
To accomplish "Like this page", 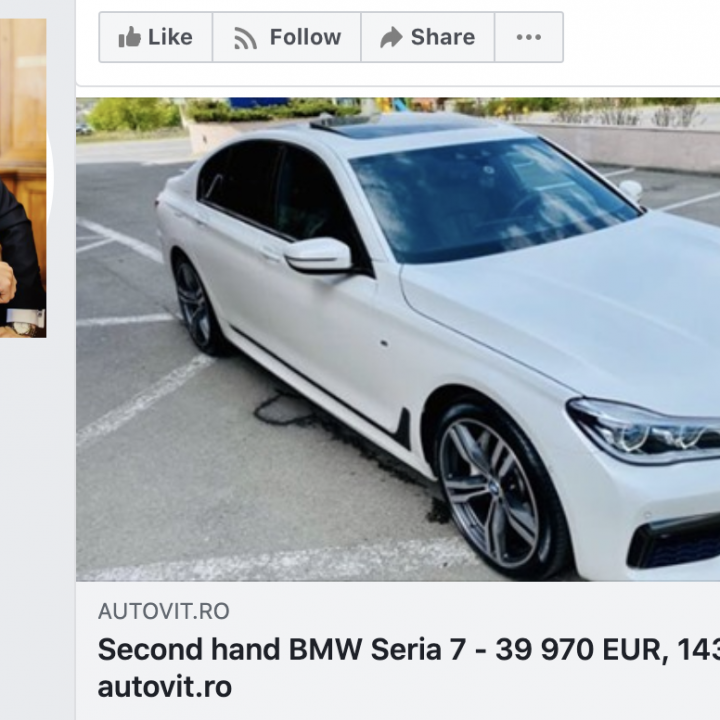I will (x=156, y=38).
